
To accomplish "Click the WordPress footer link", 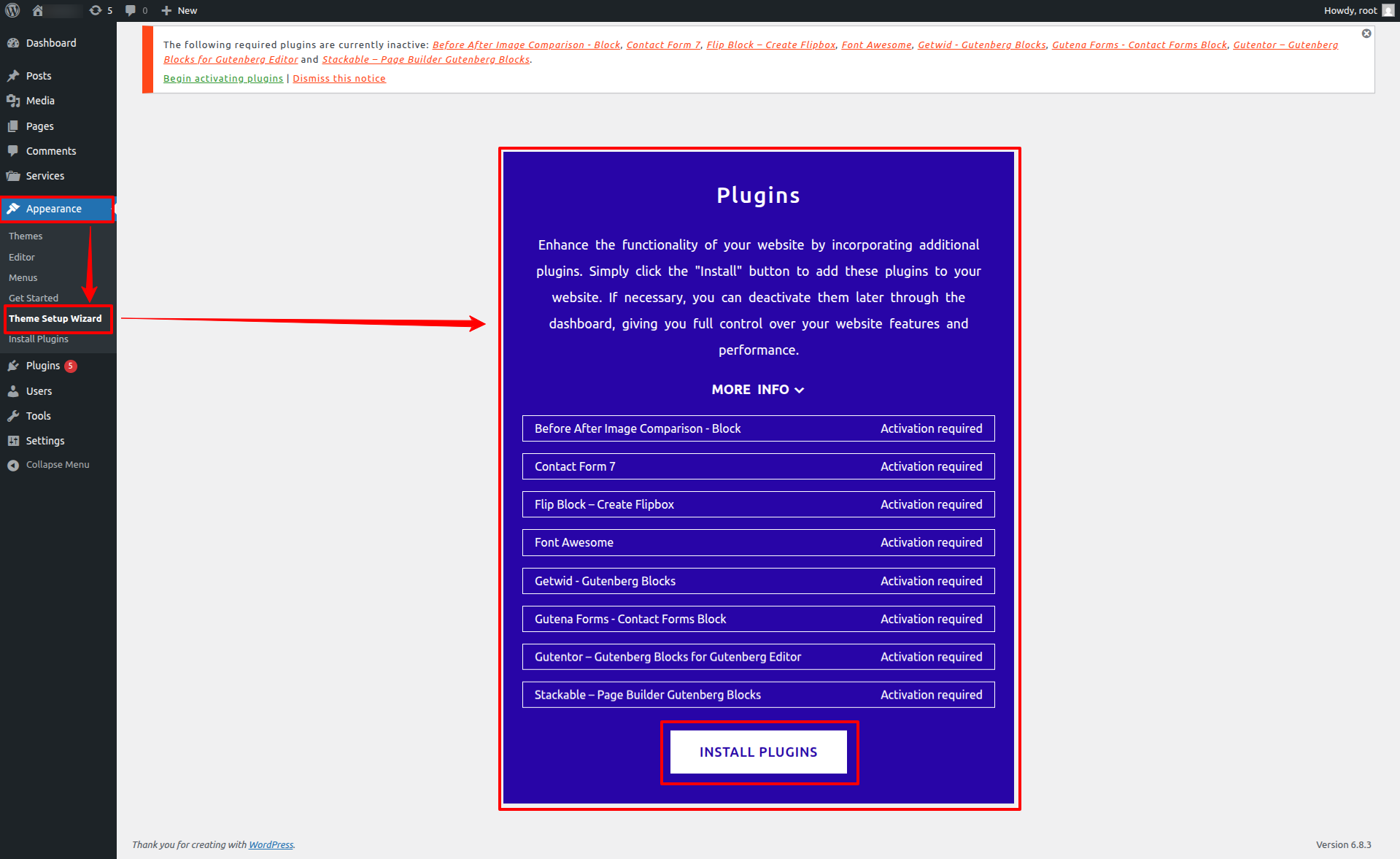I will click(271, 844).
